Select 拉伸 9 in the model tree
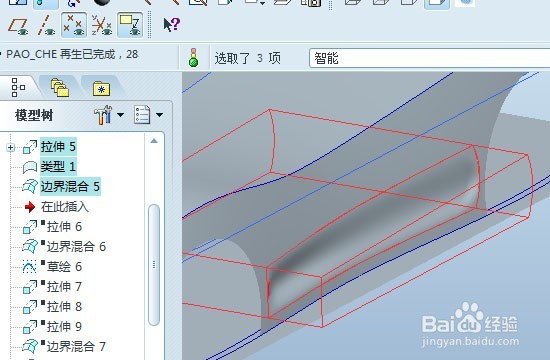The height and width of the screenshot is (360, 550). point(64,327)
